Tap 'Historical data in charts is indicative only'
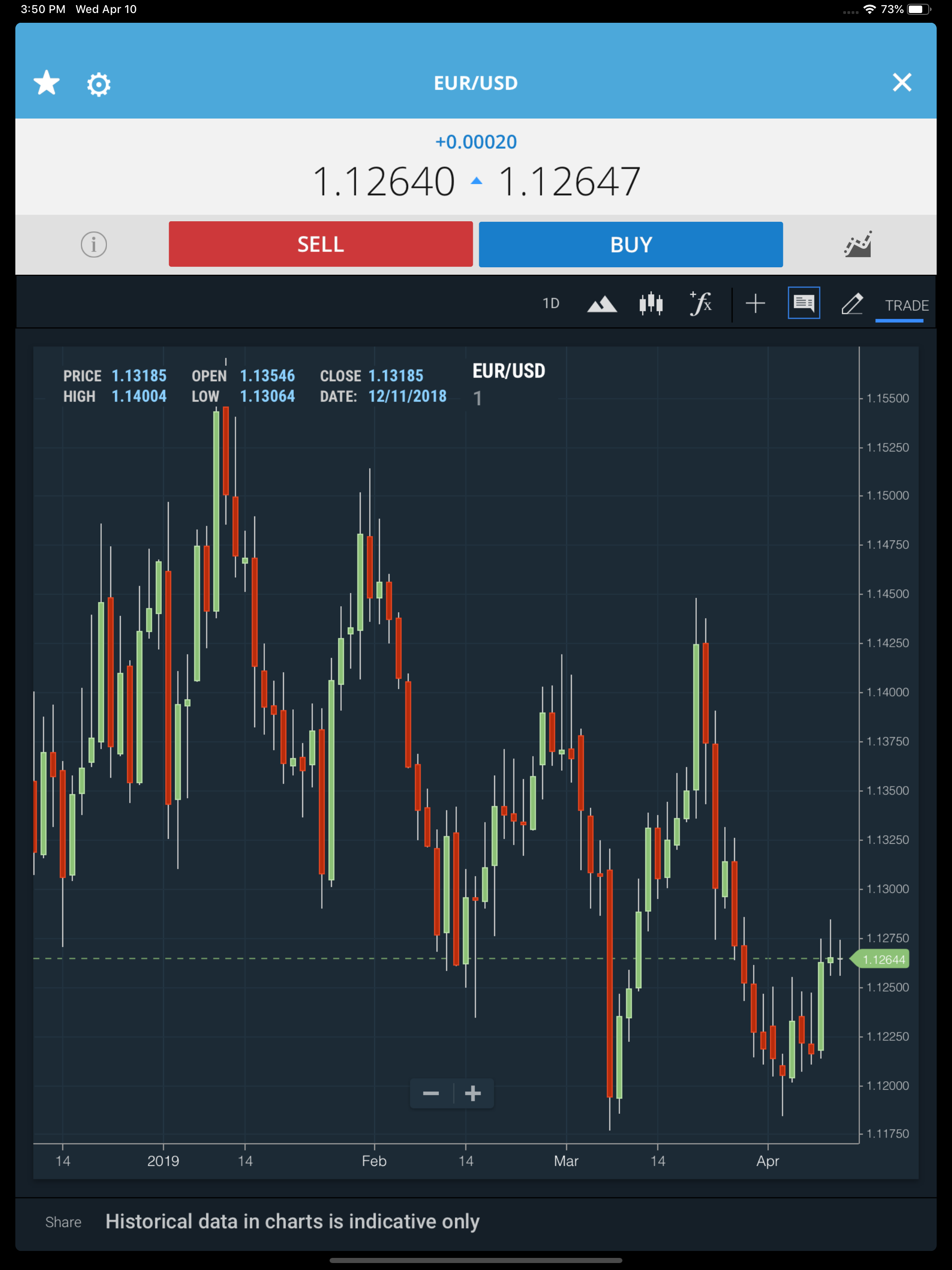Image resolution: width=952 pixels, height=1270 pixels. [292, 1222]
